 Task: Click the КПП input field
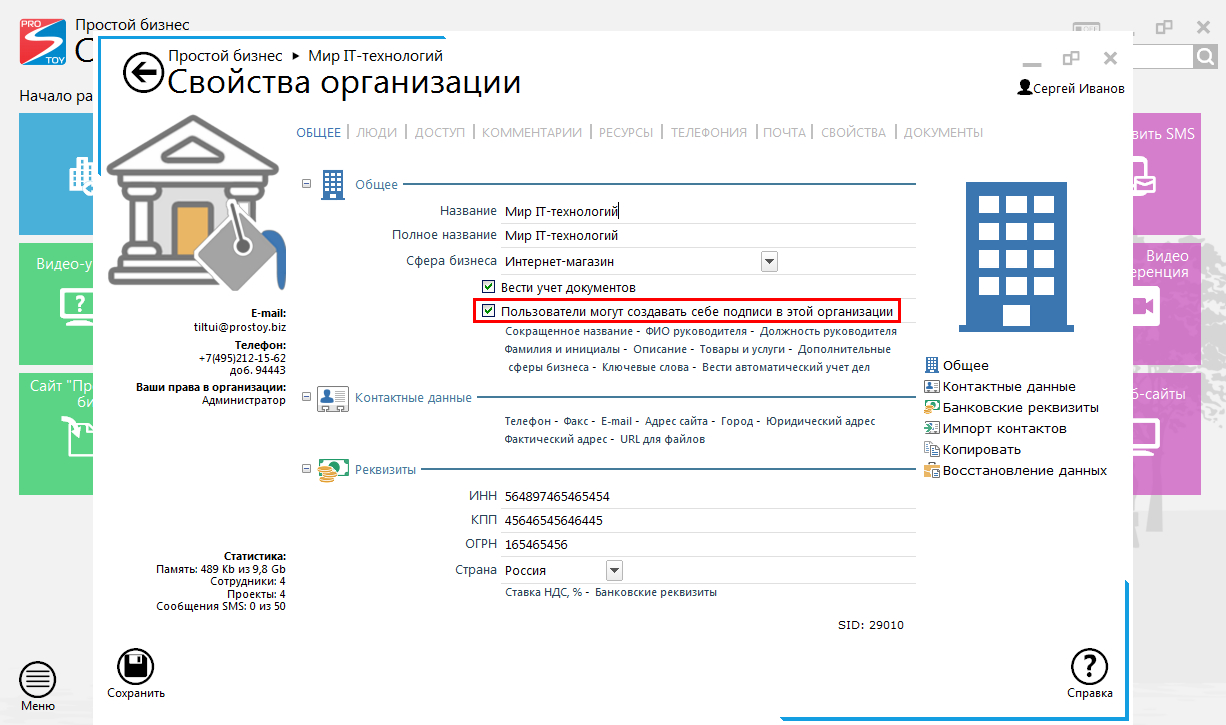coord(709,521)
